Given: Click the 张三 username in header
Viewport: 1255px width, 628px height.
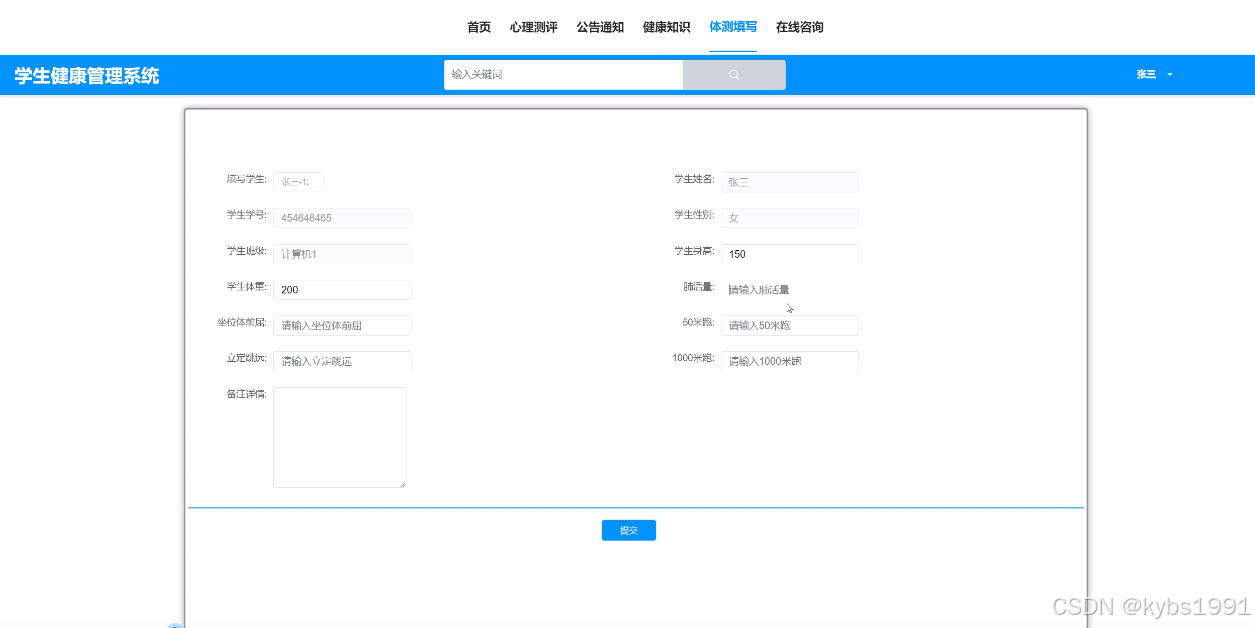Looking at the screenshot, I should (1146, 75).
